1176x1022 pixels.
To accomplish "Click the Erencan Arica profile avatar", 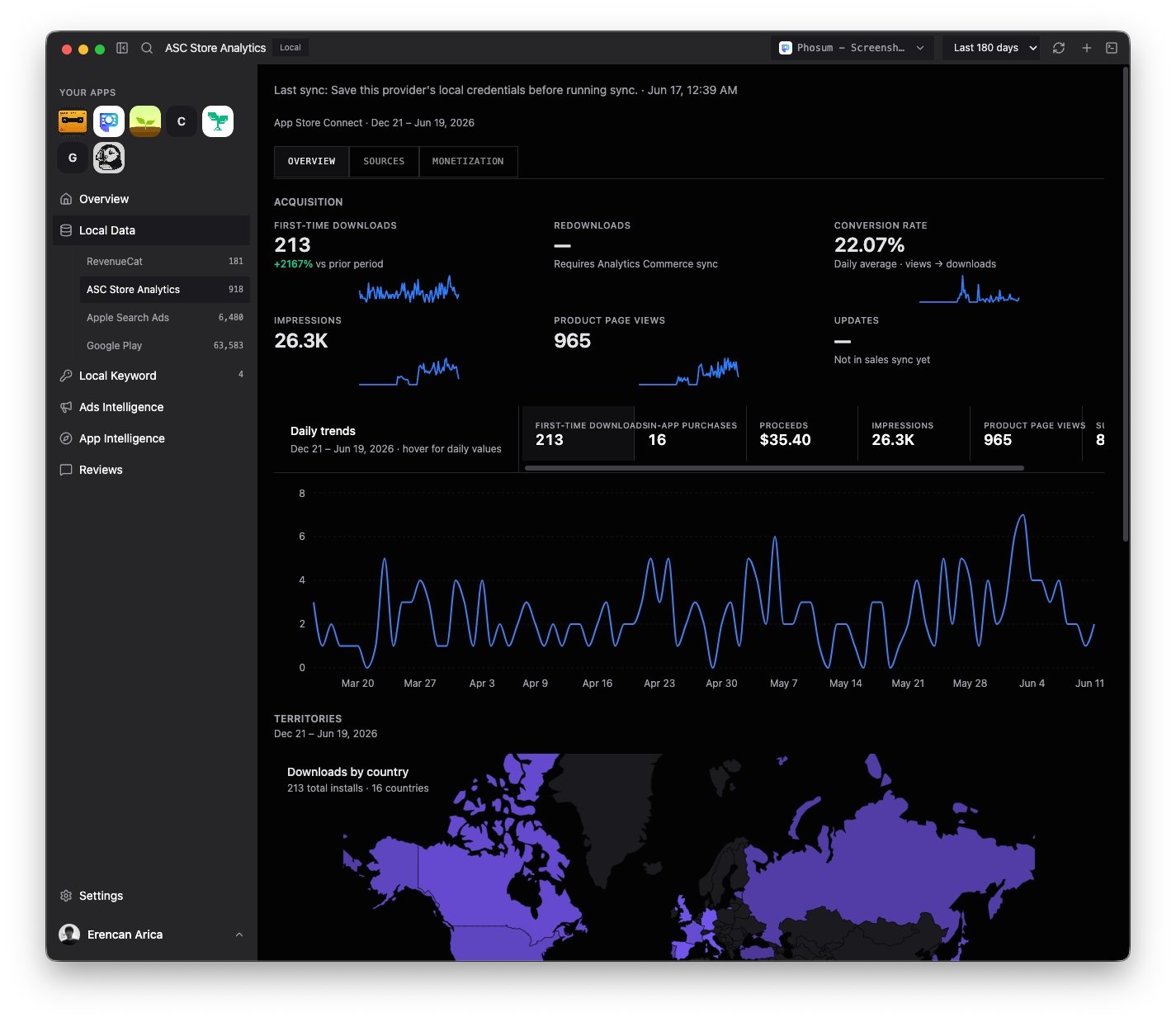I will [x=69, y=934].
